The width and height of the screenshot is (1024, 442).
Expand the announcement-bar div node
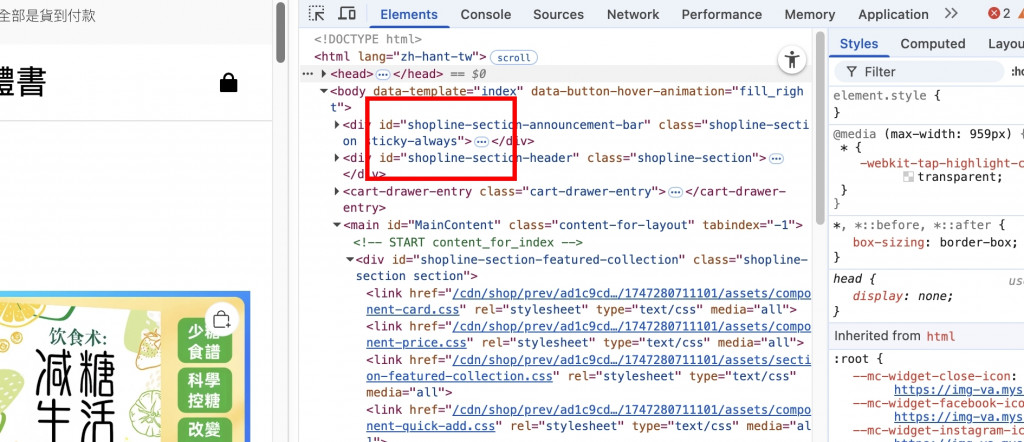click(x=337, y=124)
